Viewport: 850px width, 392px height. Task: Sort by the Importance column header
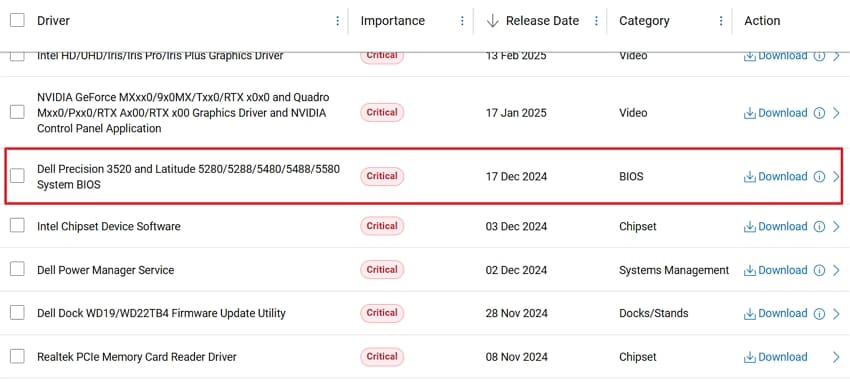392,21
